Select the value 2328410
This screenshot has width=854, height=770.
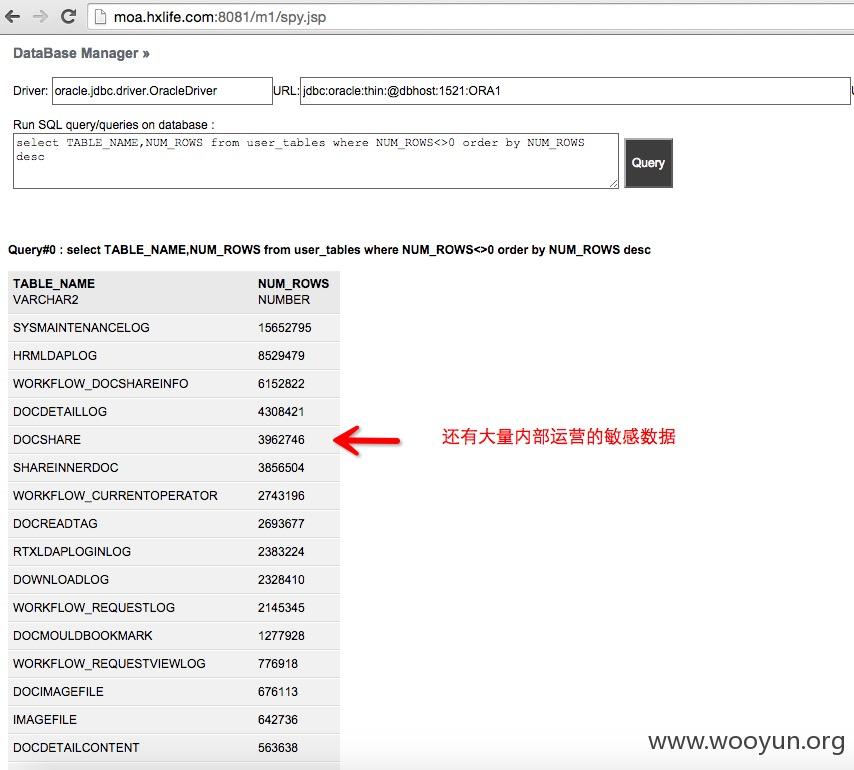click(x=281, y=580)
